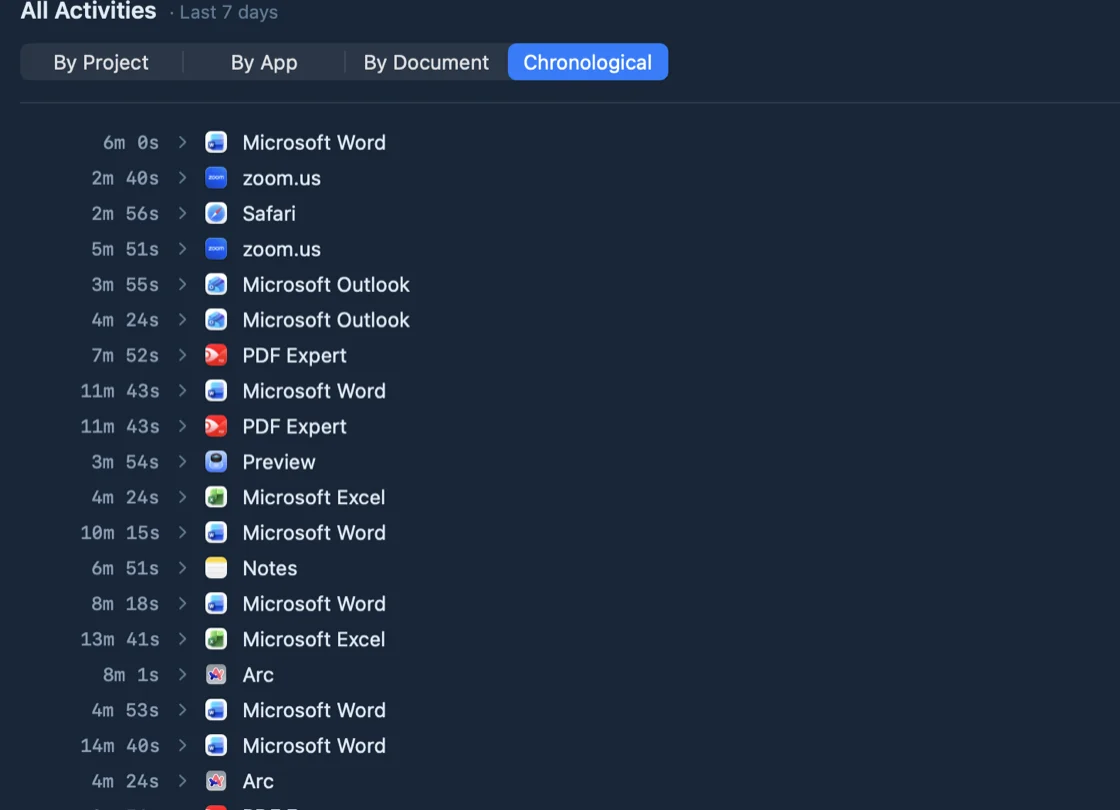Image resolution: width=1120 pixels, height=810 pixels.
Task: Expand the 5m 51s zoom.us entry chevron
Action: [182, 249]
